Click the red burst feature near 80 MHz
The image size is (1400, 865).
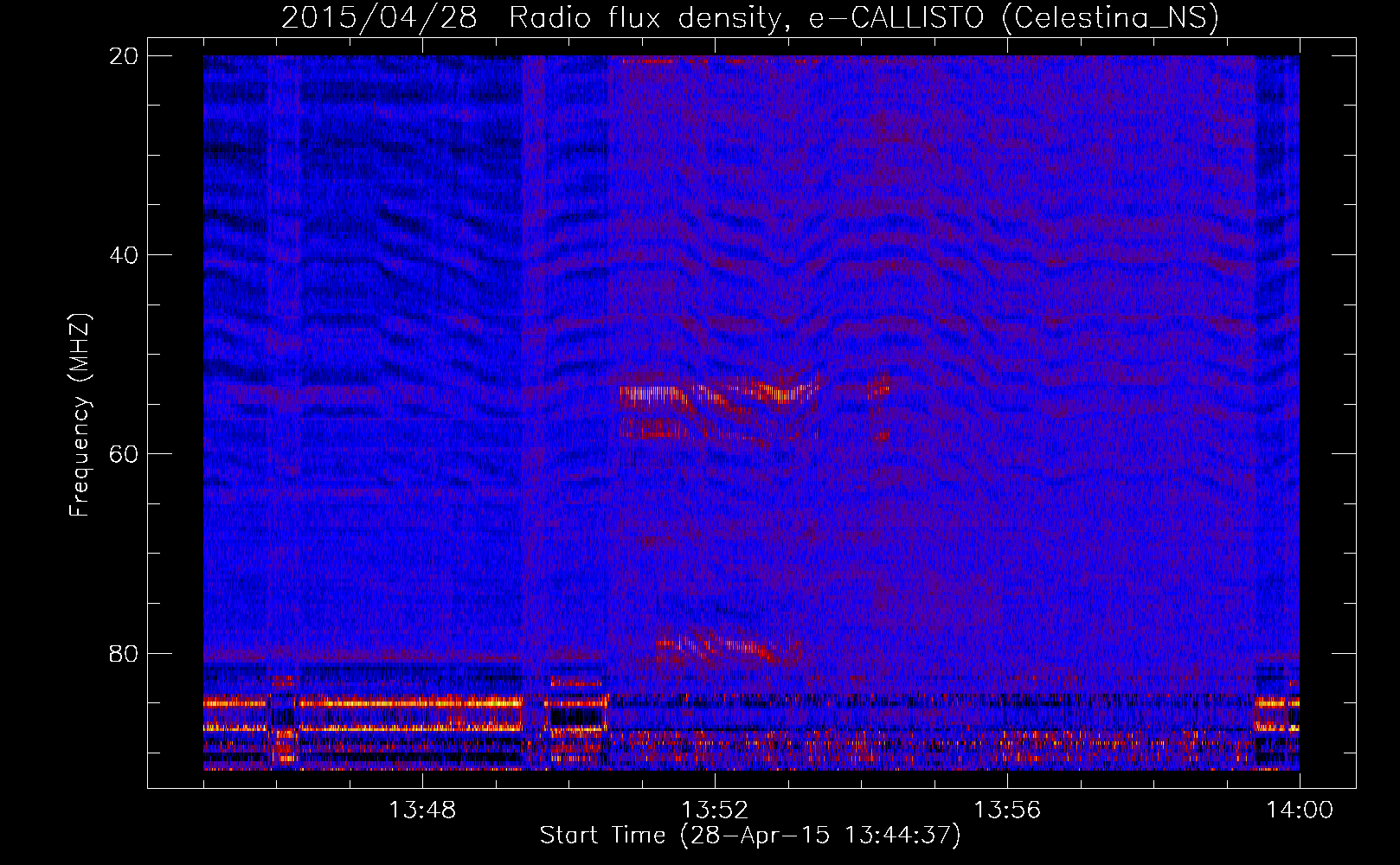[x=729, y=647]
